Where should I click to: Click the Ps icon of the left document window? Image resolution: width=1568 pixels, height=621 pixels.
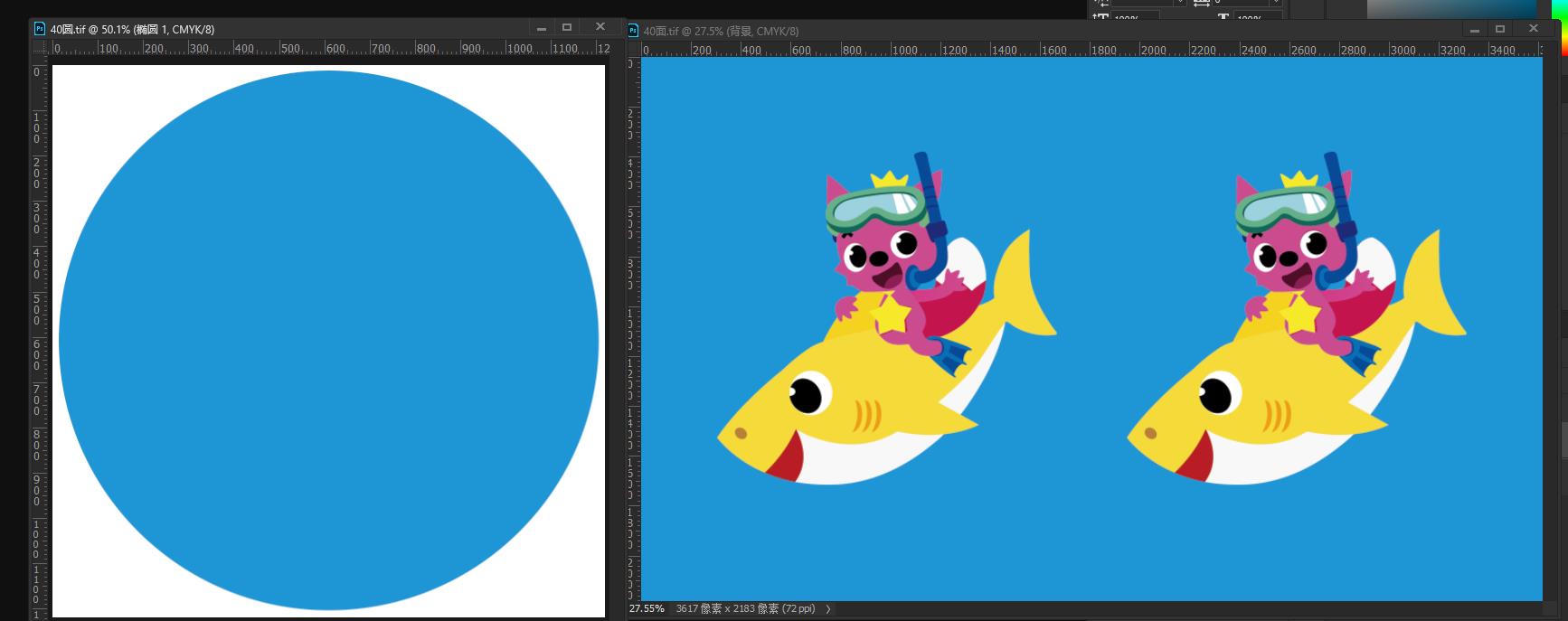click(40, 29)
